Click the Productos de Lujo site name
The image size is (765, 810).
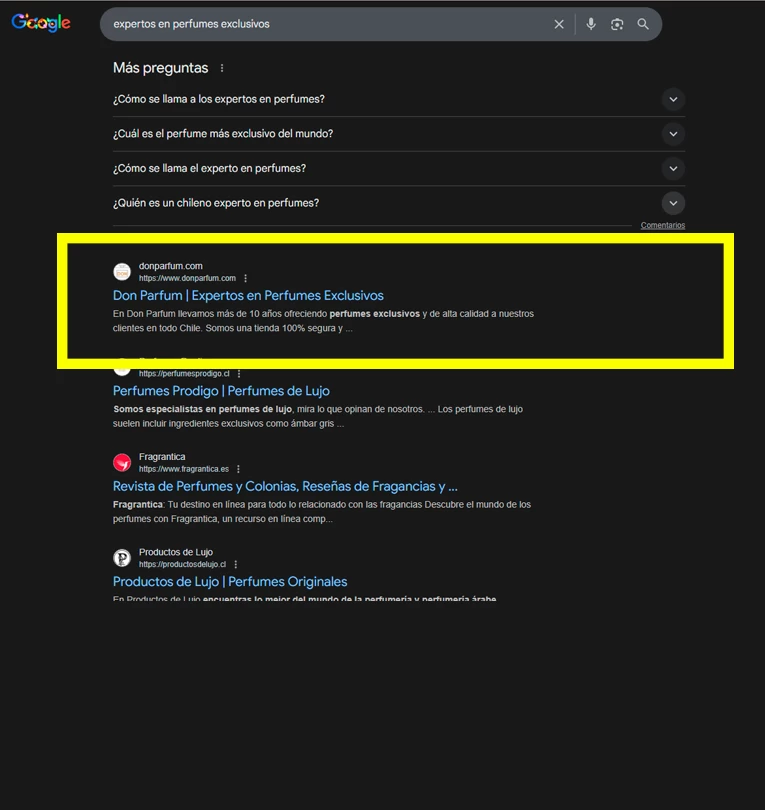coord(176,552)
